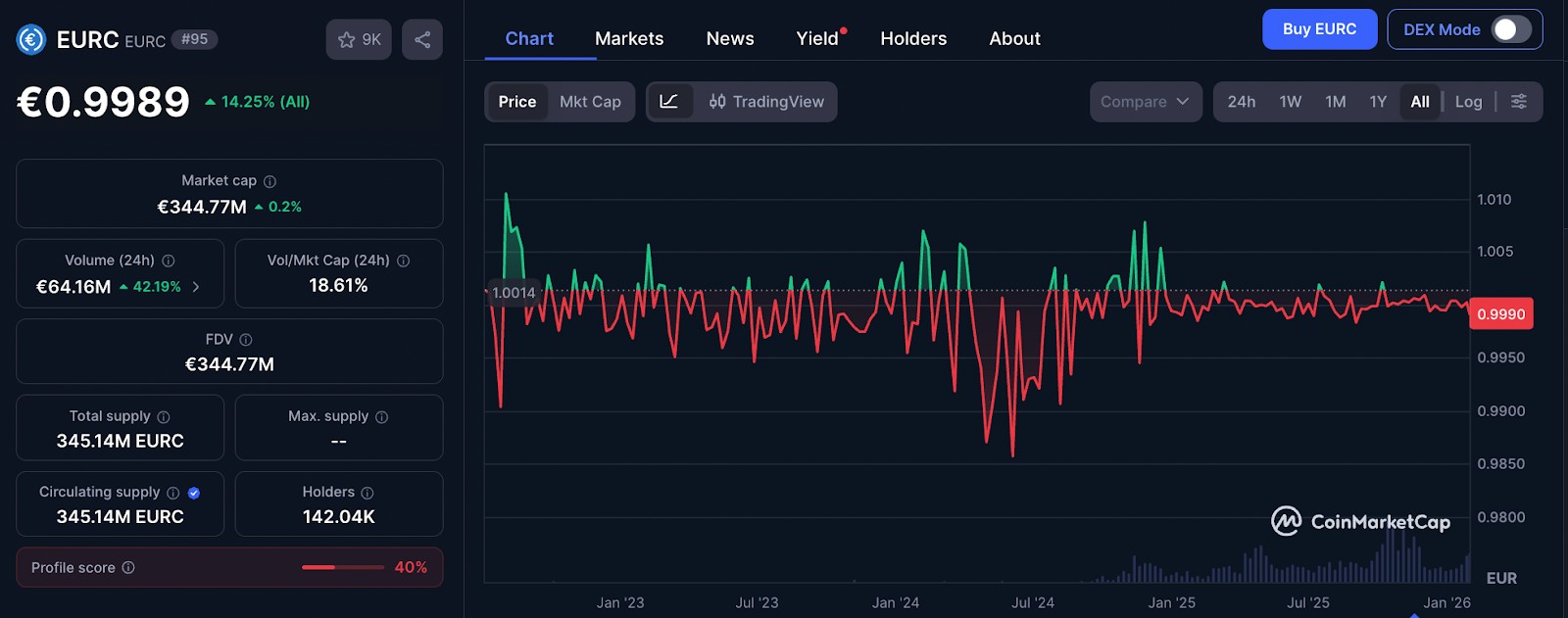Select the 1Y time range
Screen dimensions: 1568x618
pyautogui.click(x=1378, y=102)
